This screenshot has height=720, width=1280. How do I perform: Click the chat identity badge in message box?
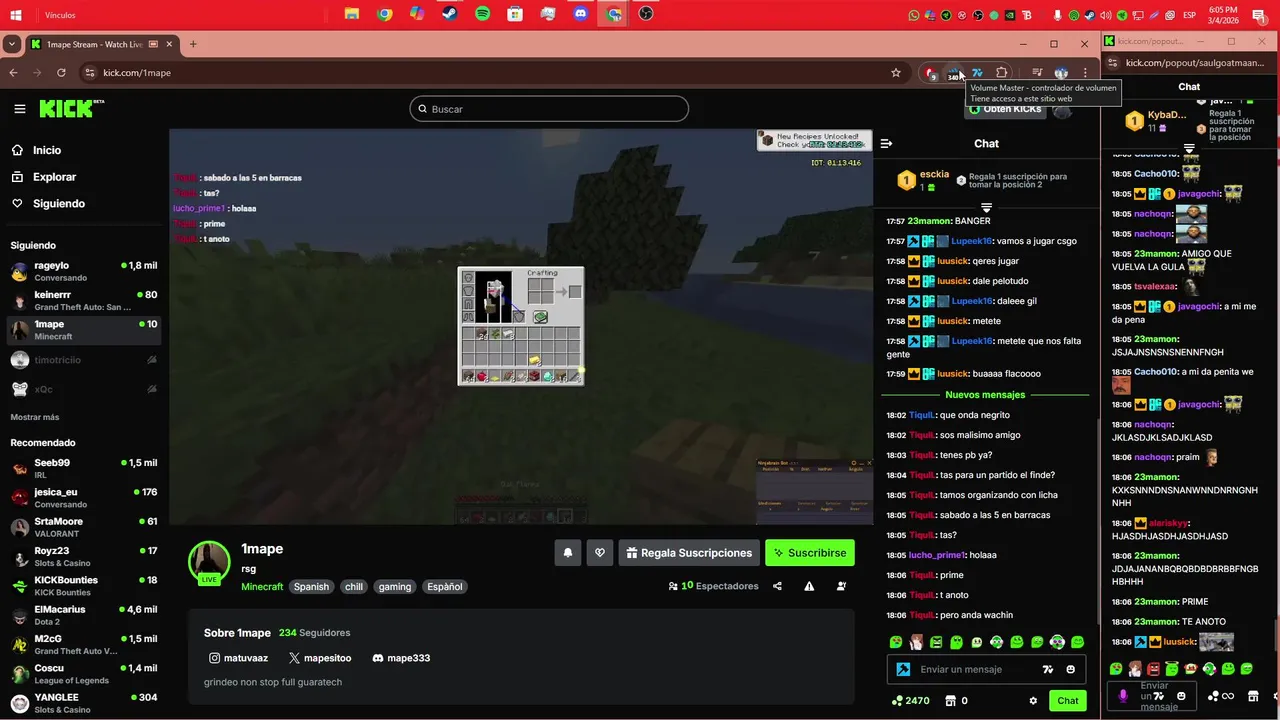903,670
